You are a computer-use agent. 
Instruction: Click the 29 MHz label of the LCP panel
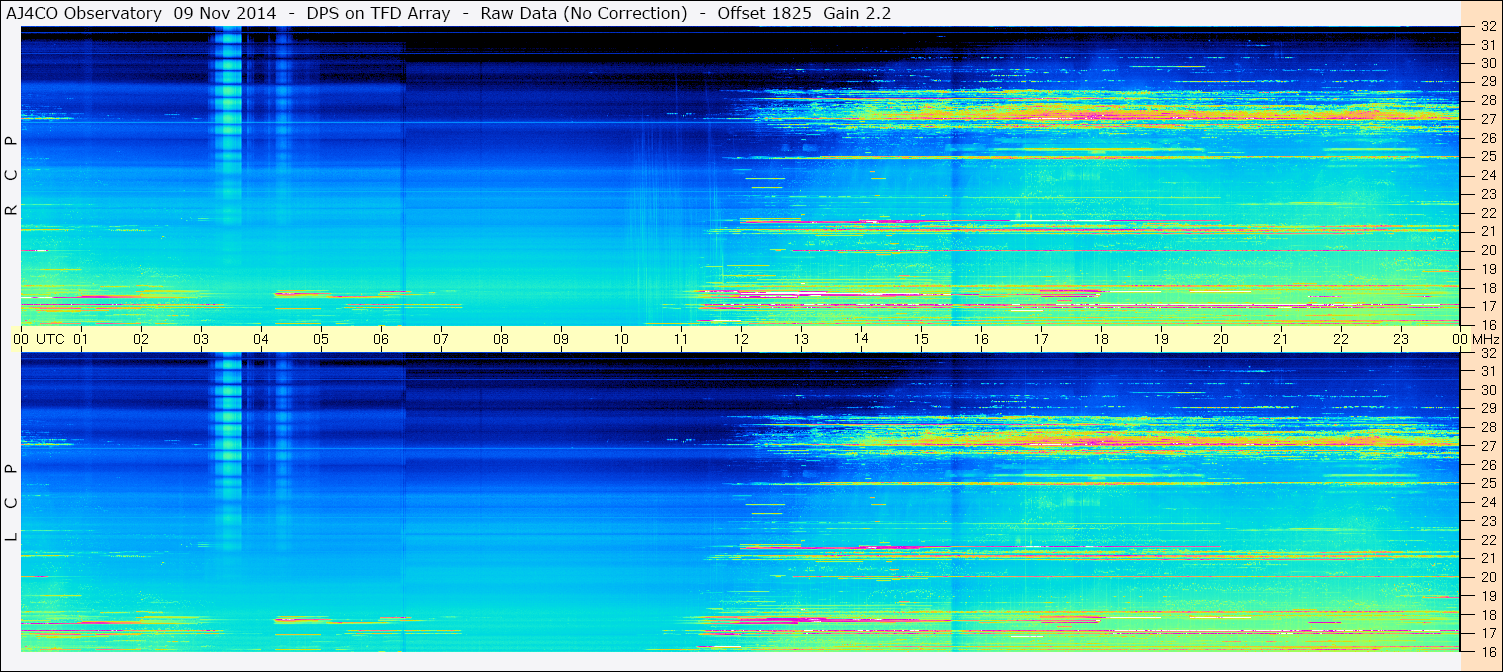click(1488, 408)
